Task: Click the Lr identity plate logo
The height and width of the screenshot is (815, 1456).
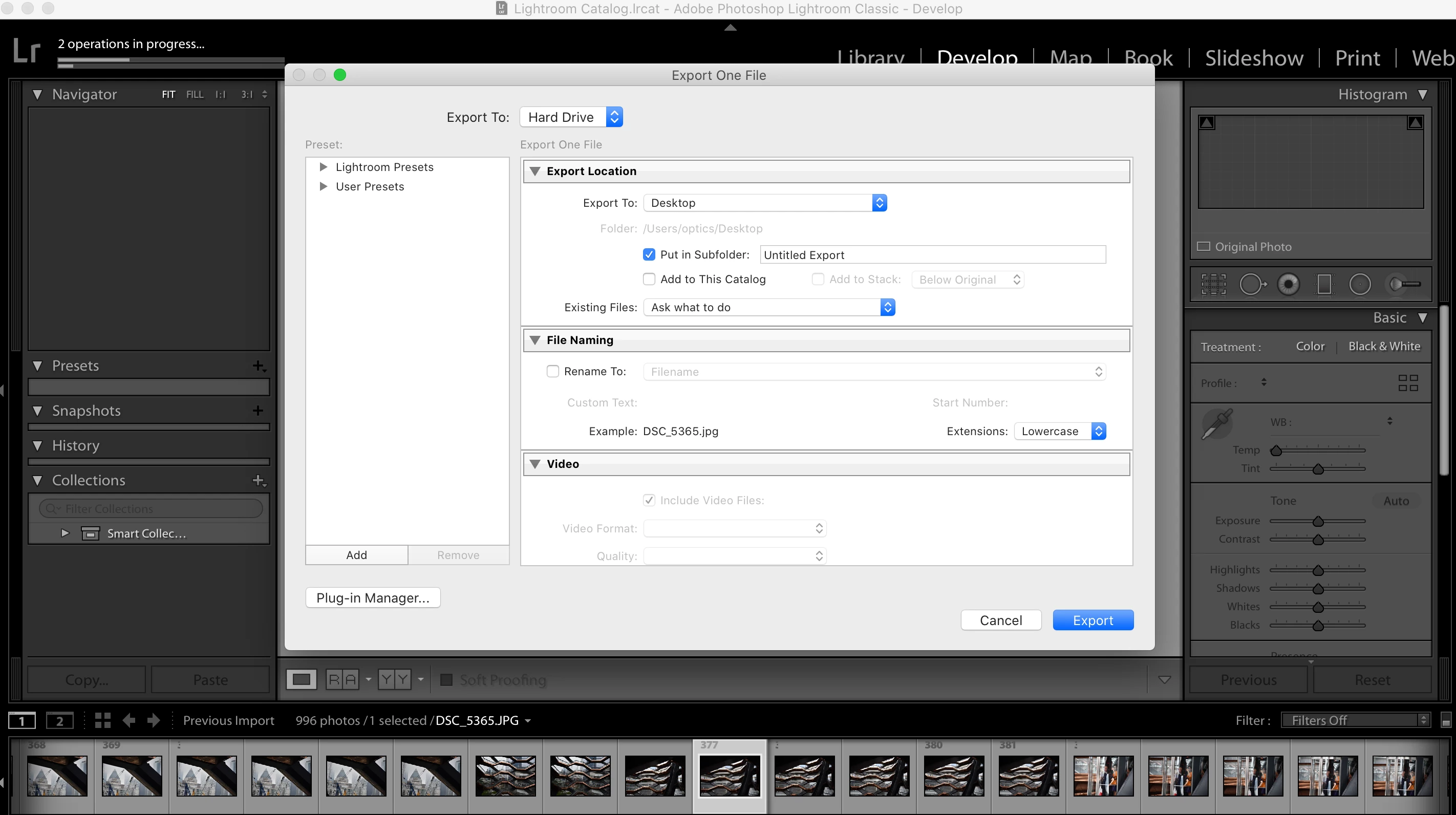Action: 27,50
